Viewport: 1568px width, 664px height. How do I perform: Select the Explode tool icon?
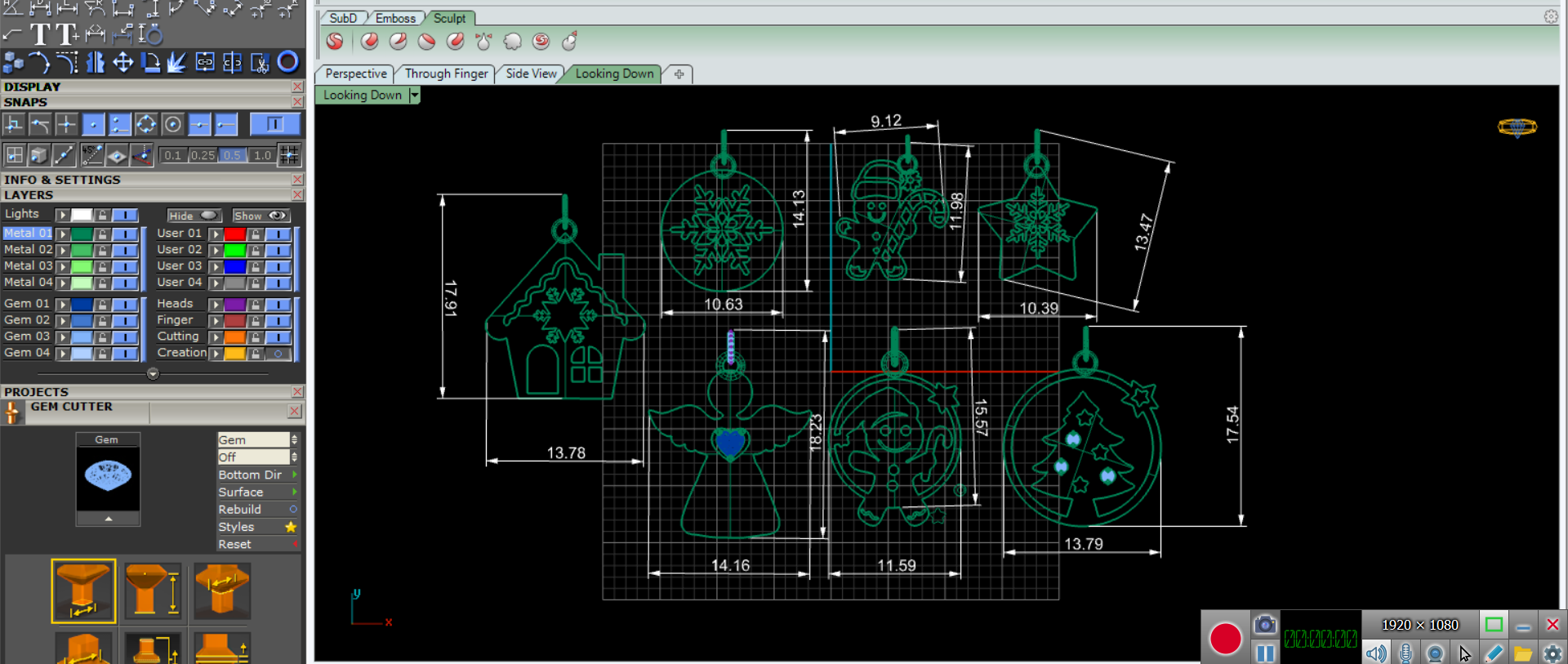coord(177,62)
